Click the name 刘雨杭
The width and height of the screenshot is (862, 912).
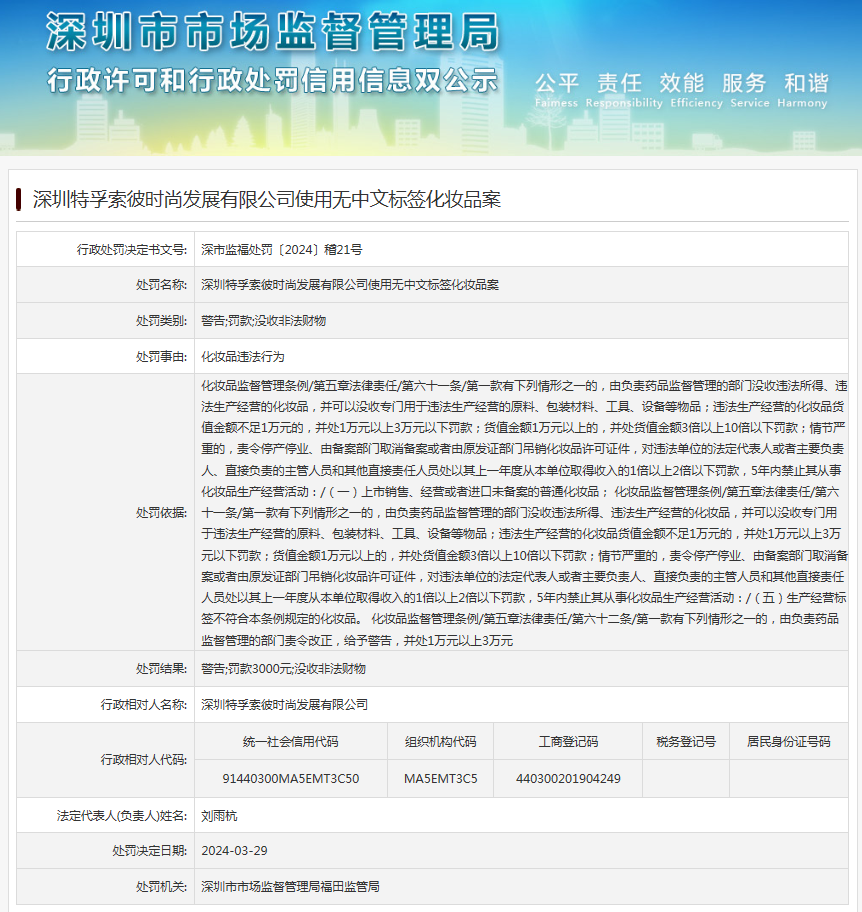click(x=219, y=815)
